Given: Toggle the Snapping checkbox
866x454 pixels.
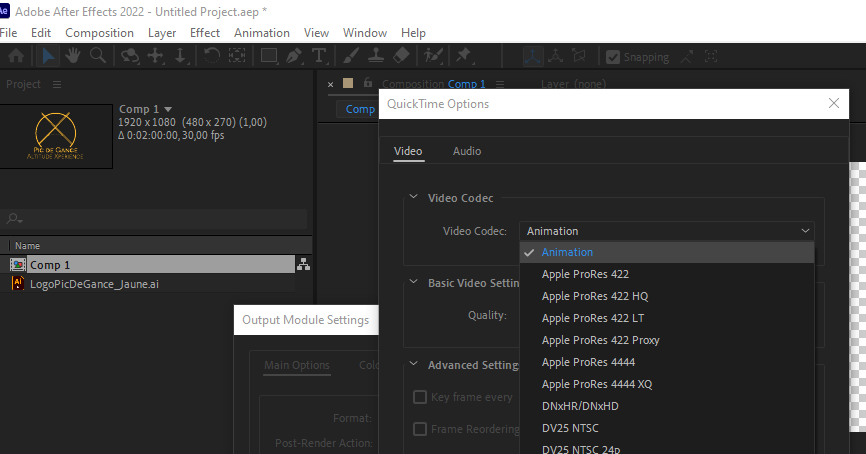Looking at the screenshot, I should click(x=613, y=58).
